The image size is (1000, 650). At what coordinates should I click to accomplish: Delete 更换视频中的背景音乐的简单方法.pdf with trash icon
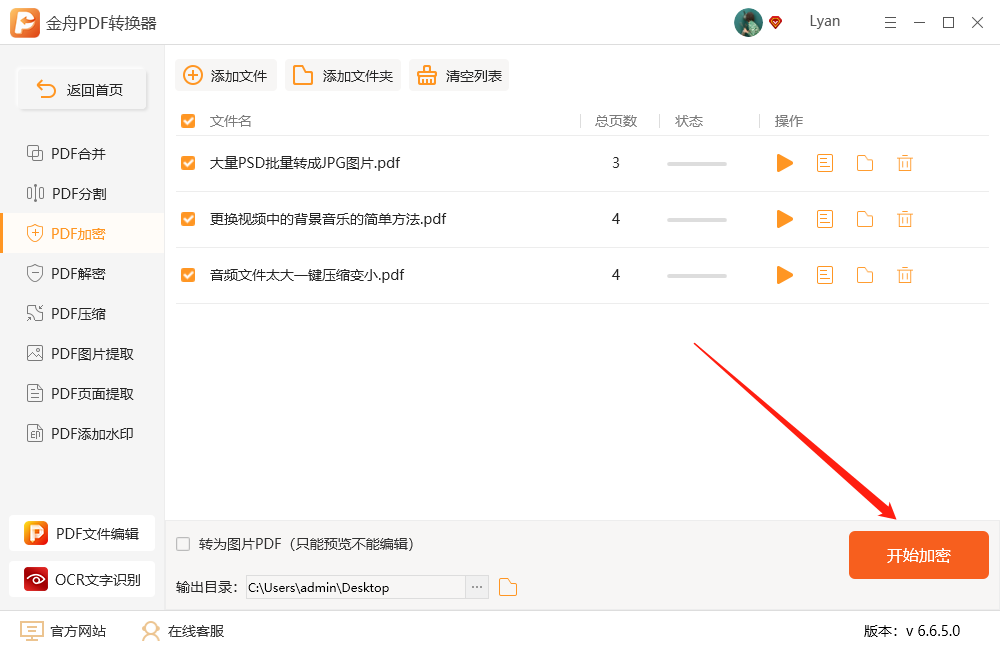(905, 219)
